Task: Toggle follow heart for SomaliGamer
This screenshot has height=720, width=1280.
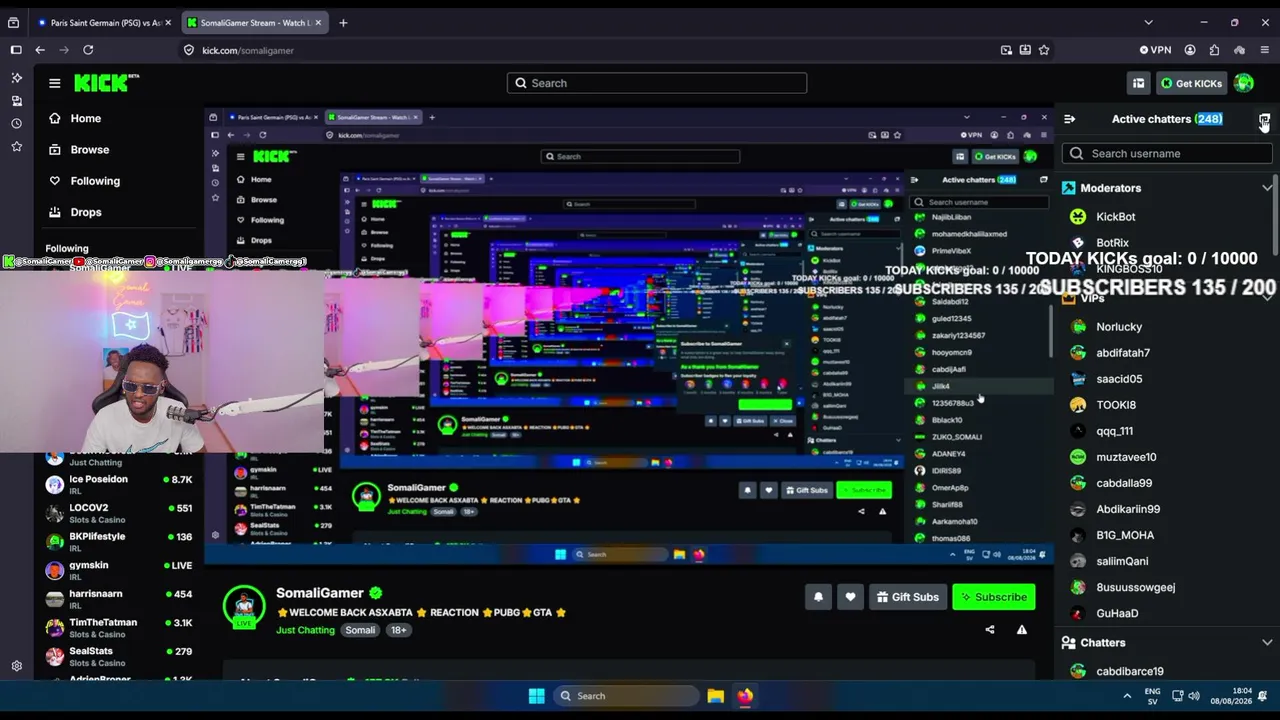Action: pos(850,597)
